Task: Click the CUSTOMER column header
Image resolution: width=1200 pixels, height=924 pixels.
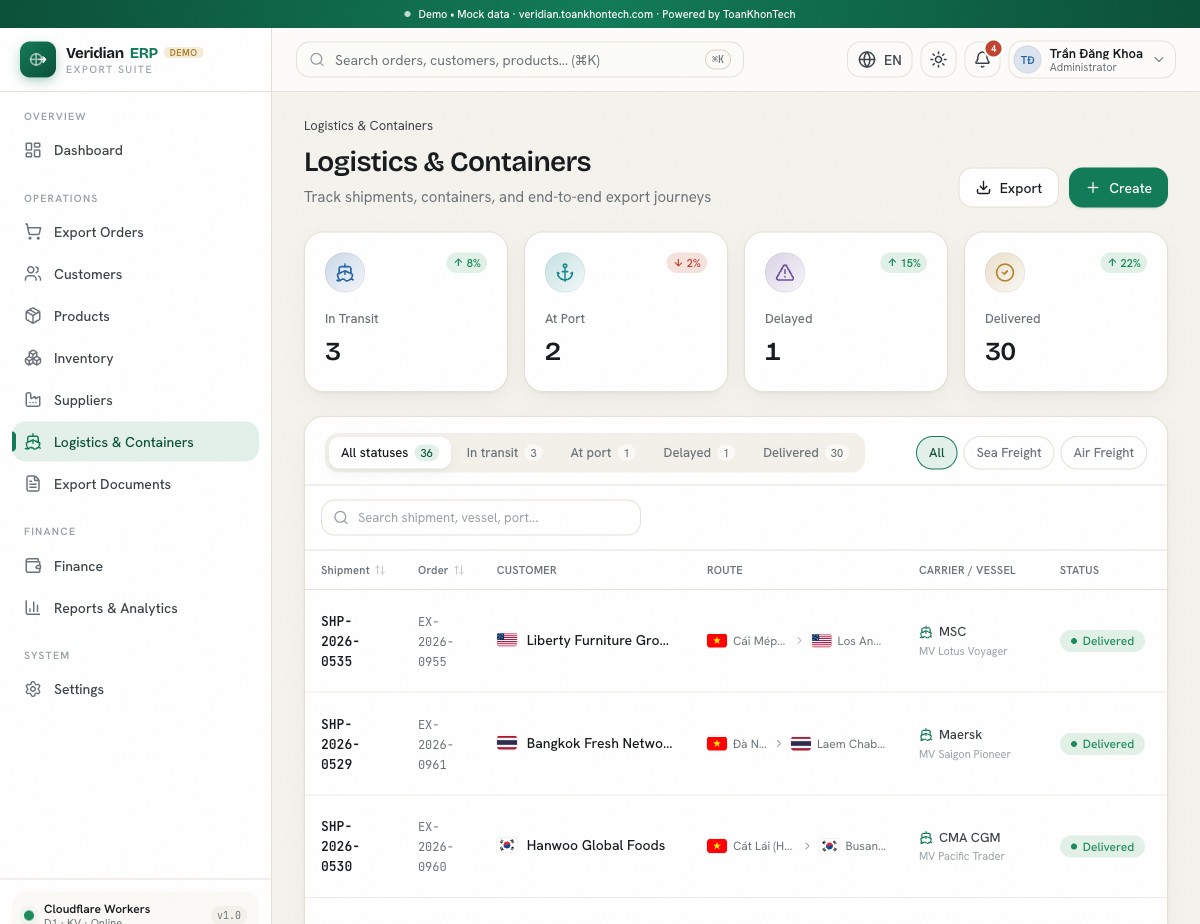Action: coord(527,570)
